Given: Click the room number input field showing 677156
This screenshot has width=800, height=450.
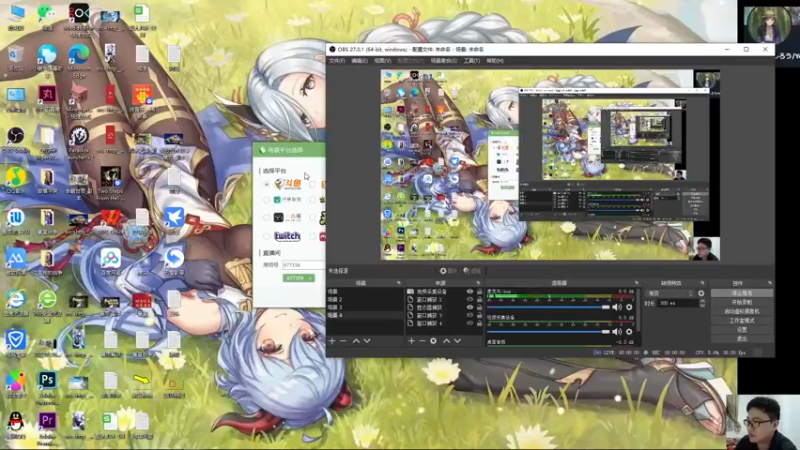Looking at the screenshot, I should coord(304,265).
